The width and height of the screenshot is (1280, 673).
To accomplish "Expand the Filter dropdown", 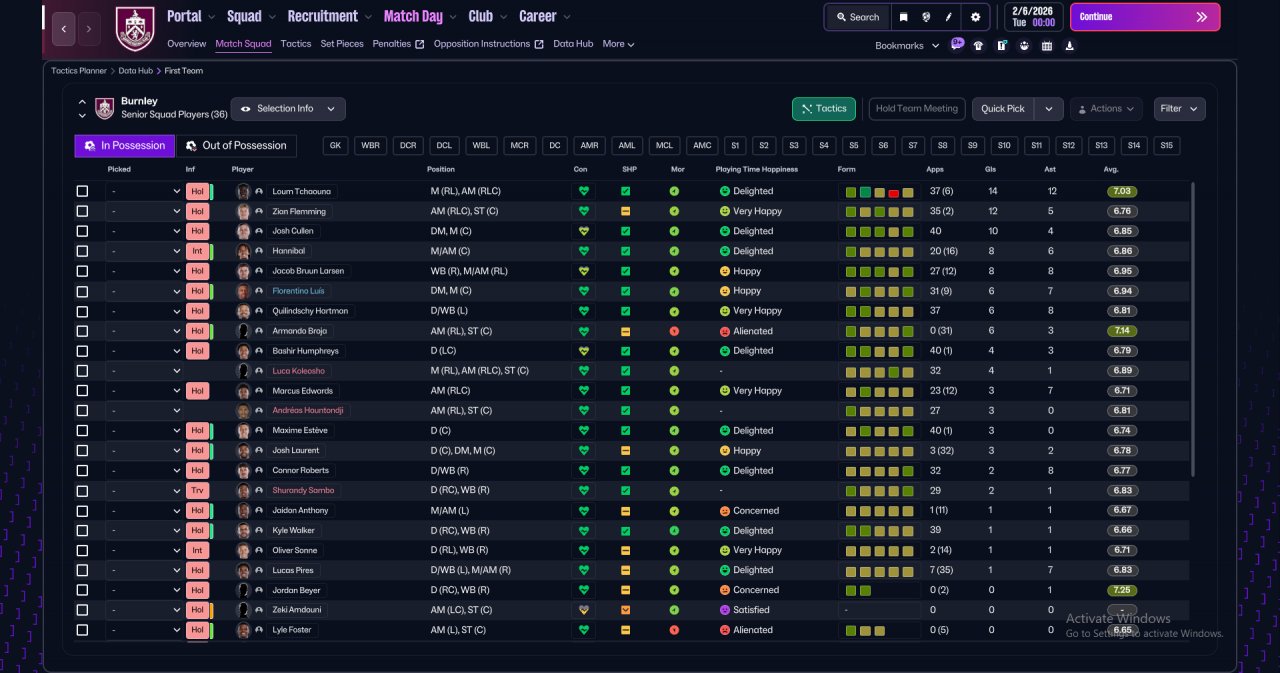I will (1180, 109).
